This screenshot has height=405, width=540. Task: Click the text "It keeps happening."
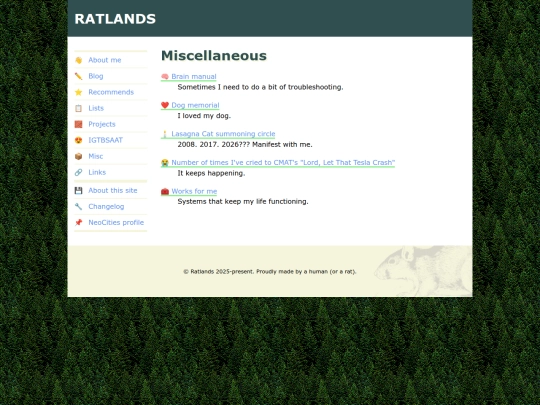coord(211,173)
